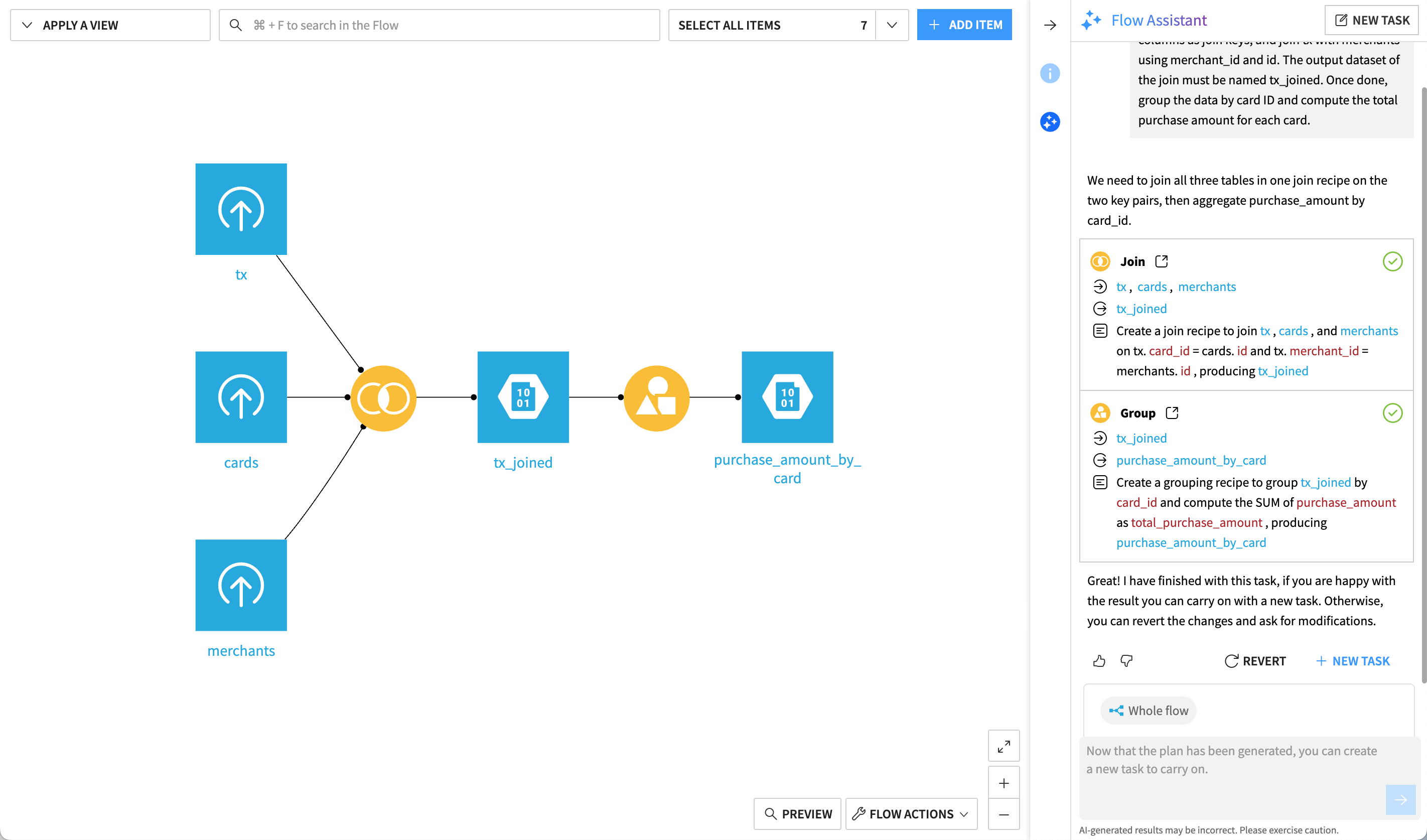The width and height of the screenshot is (1427, 840).
Task: Click the Preview button
Action: click(x=797, y=813)
